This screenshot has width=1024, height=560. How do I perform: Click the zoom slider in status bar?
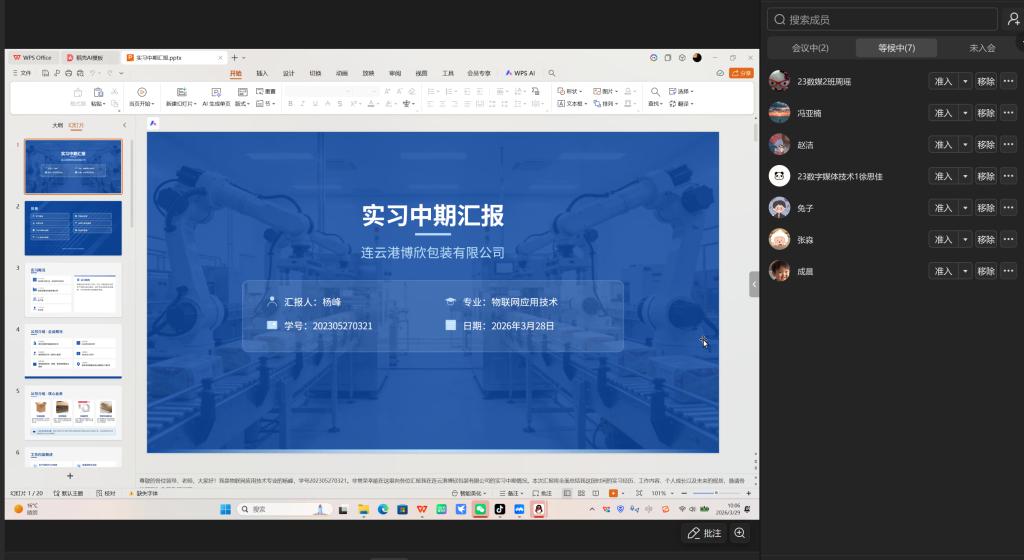point(715,493)
